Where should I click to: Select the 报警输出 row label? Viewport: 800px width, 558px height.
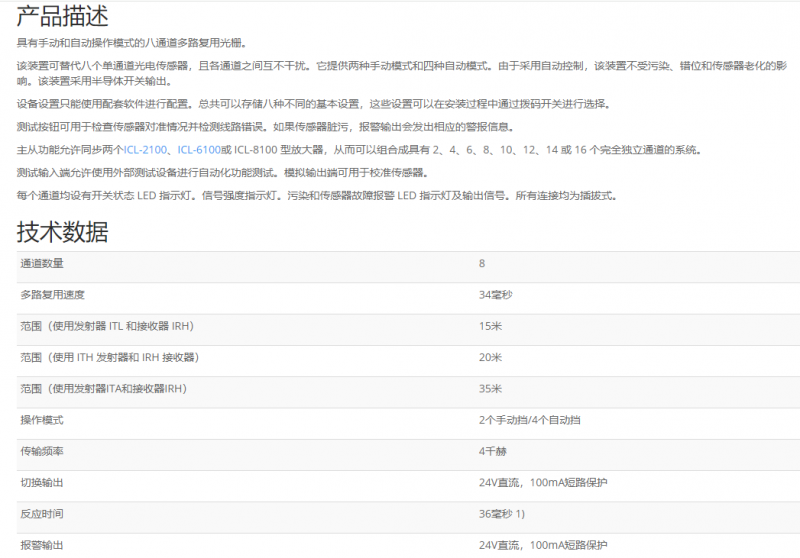click(42, 545)
